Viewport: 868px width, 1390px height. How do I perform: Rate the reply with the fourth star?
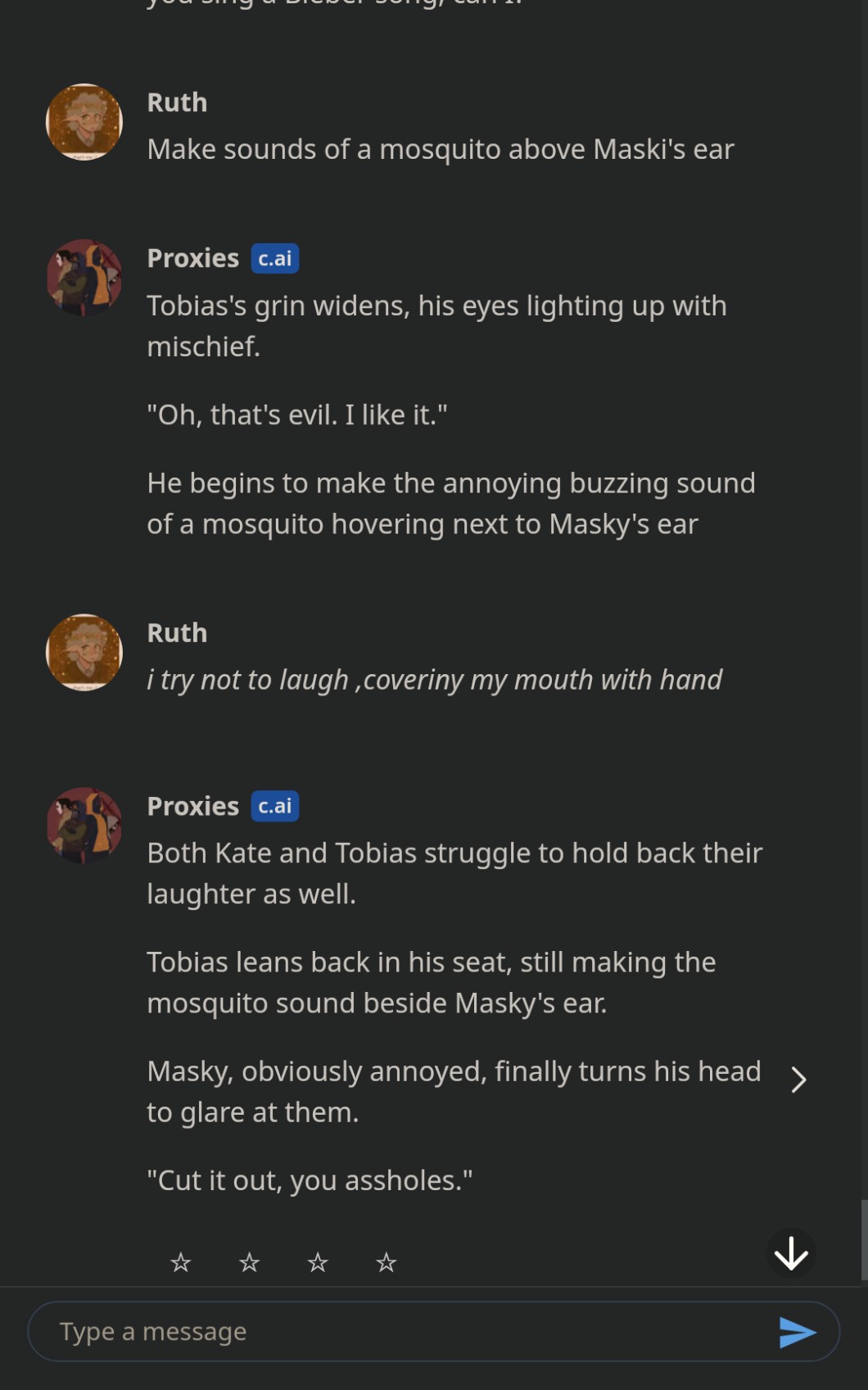pos(386,1262)
